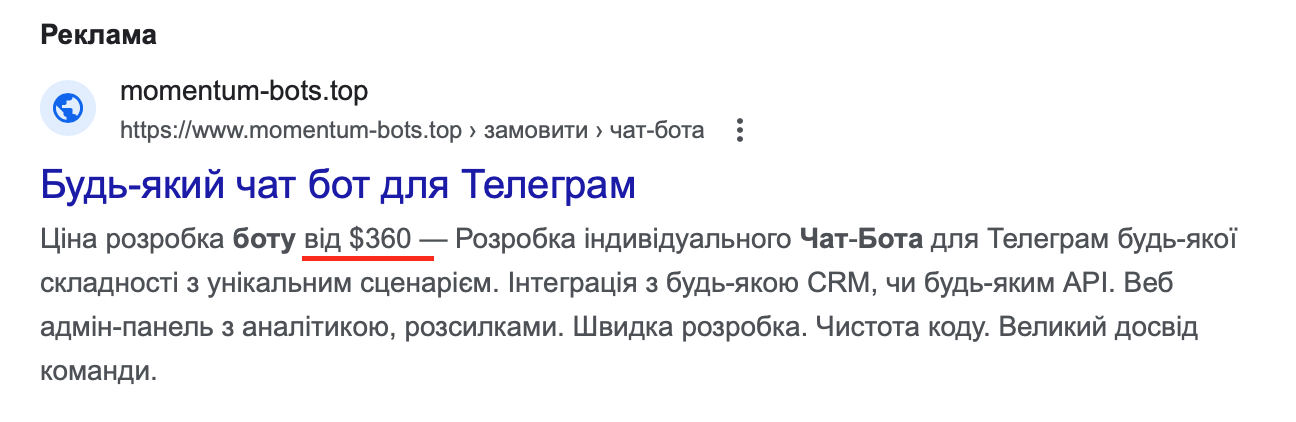
Task: Select the "замовити" breadcrumb segment
Action: tap(536, 131)
